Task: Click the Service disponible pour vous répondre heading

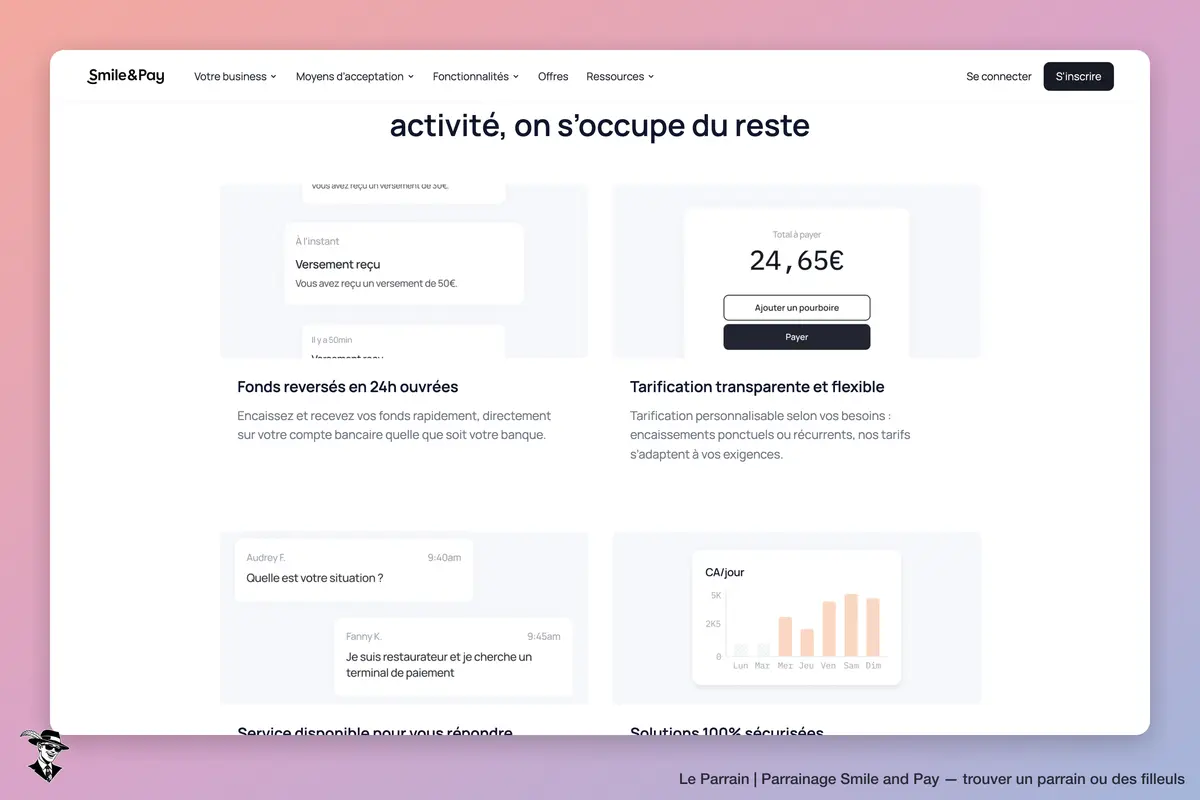Action: [375, 731]
